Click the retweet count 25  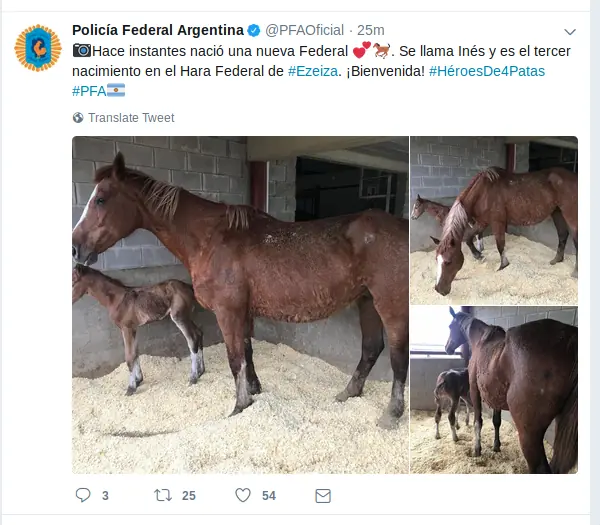pyautogui.click(x=189, y=496)
